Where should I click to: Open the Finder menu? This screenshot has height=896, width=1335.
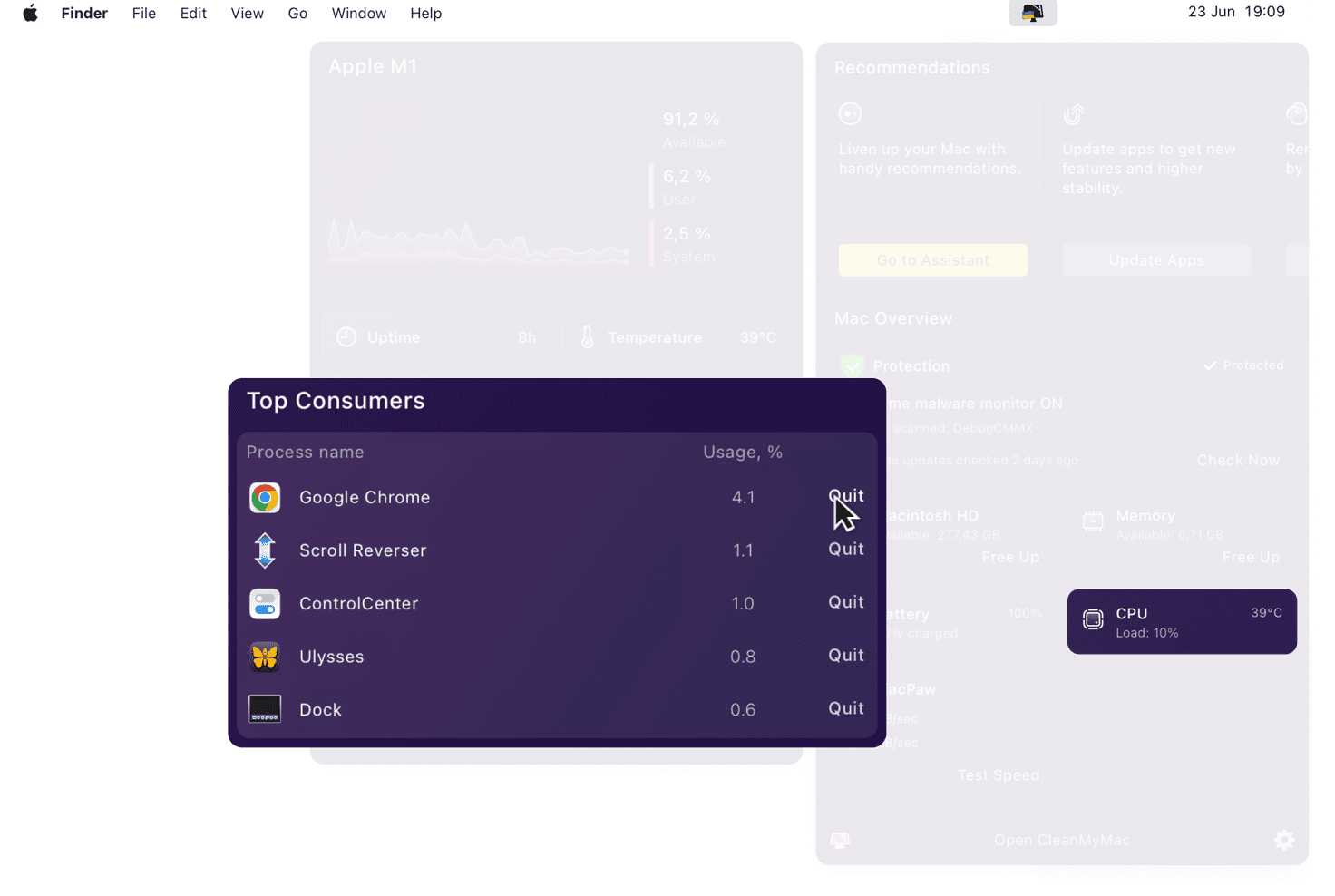click(x=84, y=13)
